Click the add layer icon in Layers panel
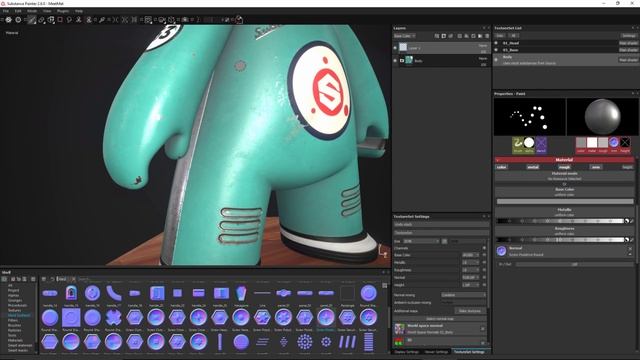Image resolution: width=640 pixels, height=360 pixels. pyautogui.click(x=460, y=36)
